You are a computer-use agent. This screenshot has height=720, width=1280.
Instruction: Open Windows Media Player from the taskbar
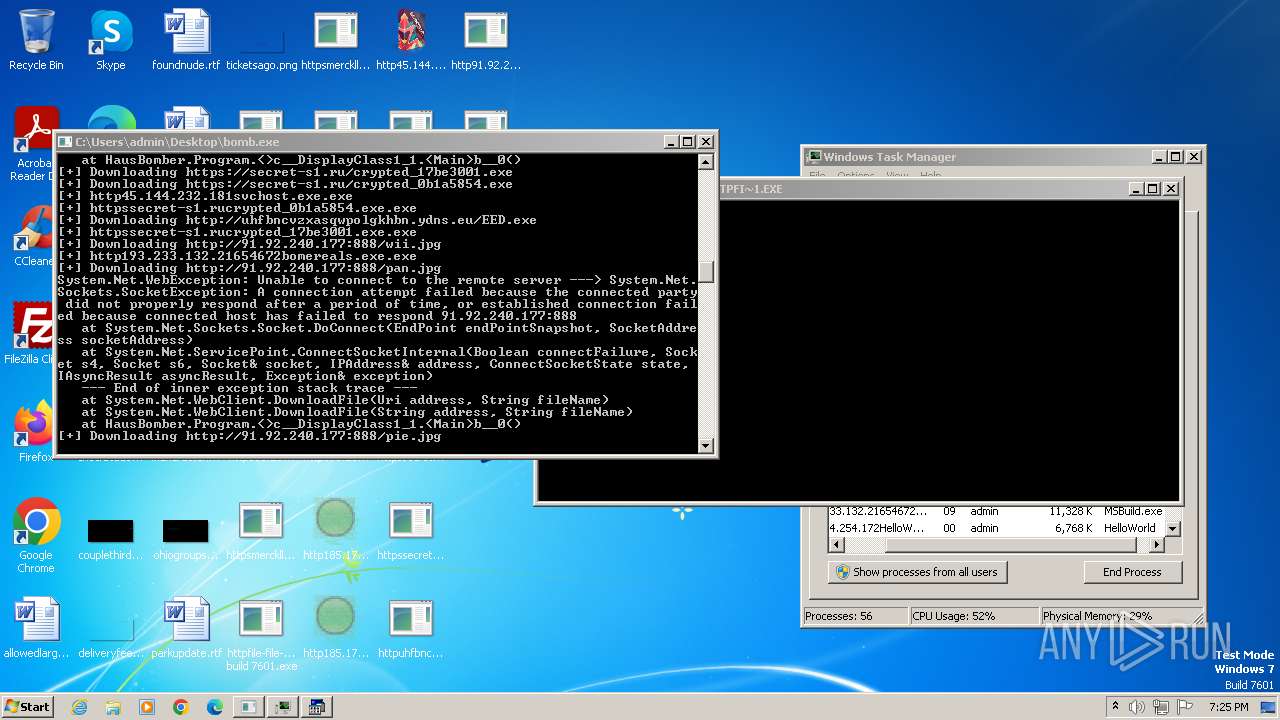tap(147, 707)
